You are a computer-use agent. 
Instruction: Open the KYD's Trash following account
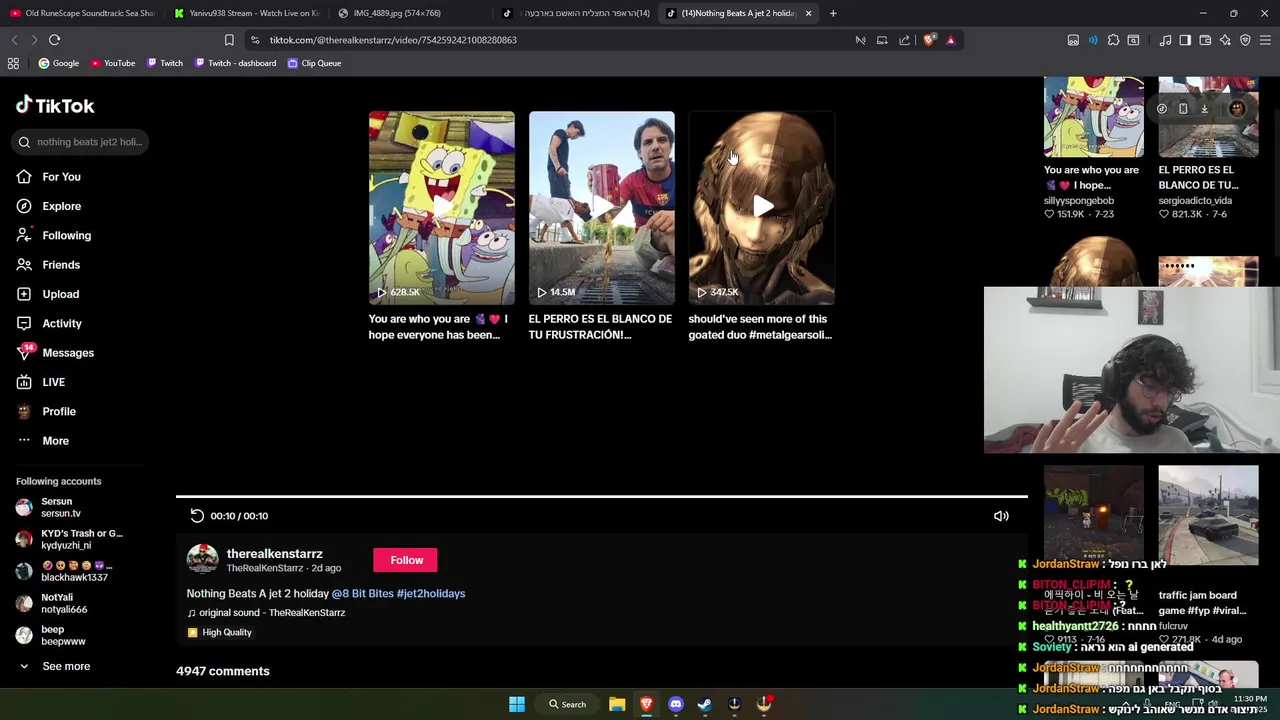69,540
